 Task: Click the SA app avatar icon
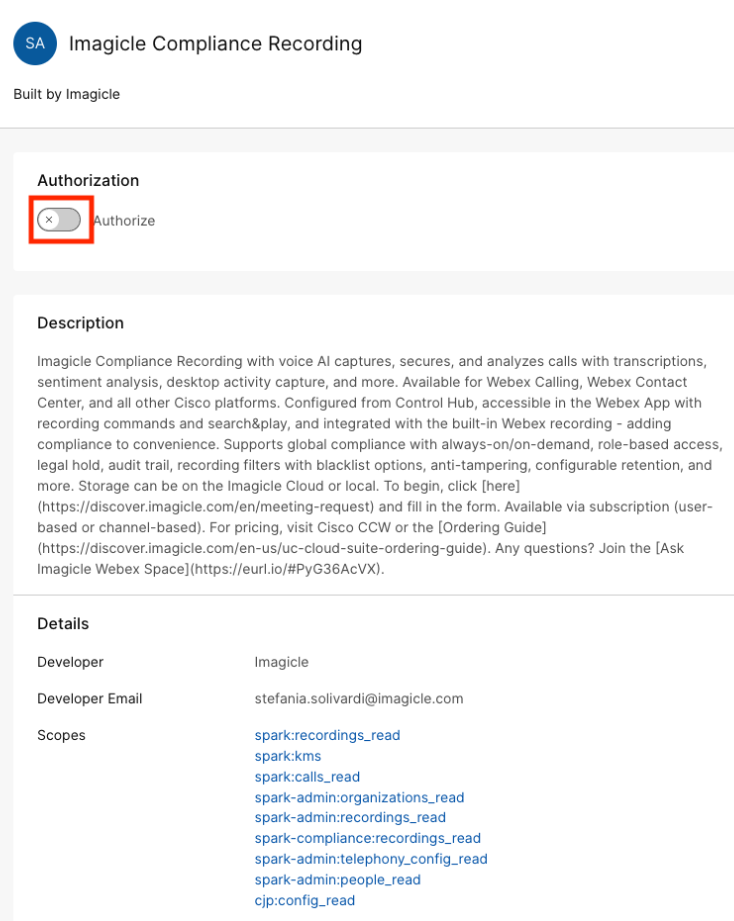click(35, 44)
